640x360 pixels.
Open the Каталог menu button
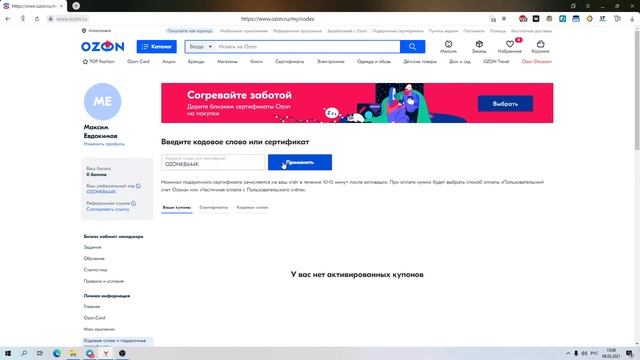[157, 47]
